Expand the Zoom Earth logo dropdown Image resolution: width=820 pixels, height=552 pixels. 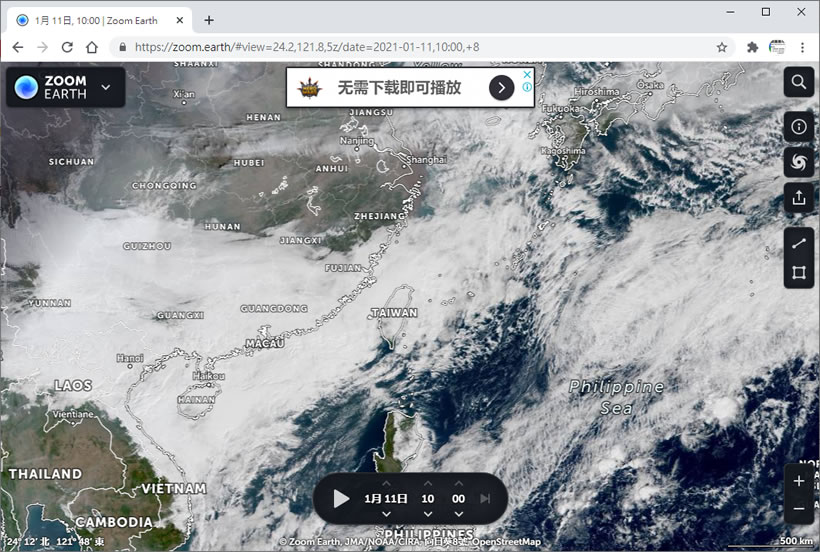point(106,87)
